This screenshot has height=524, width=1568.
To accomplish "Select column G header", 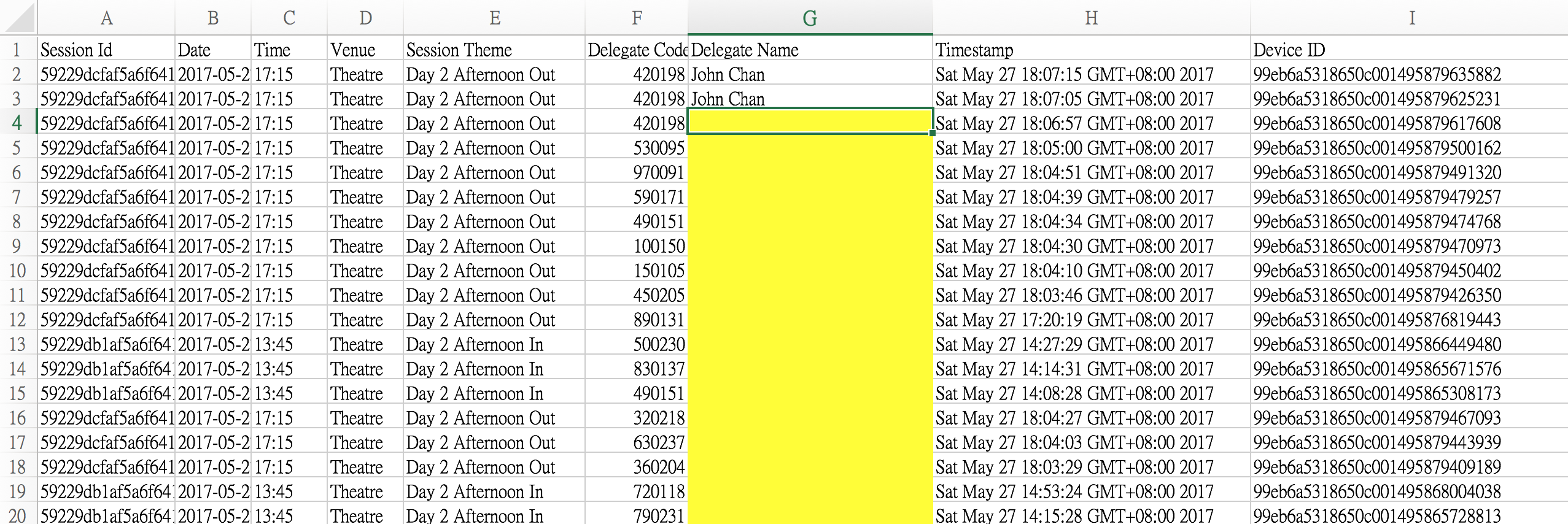I will 810,18.
